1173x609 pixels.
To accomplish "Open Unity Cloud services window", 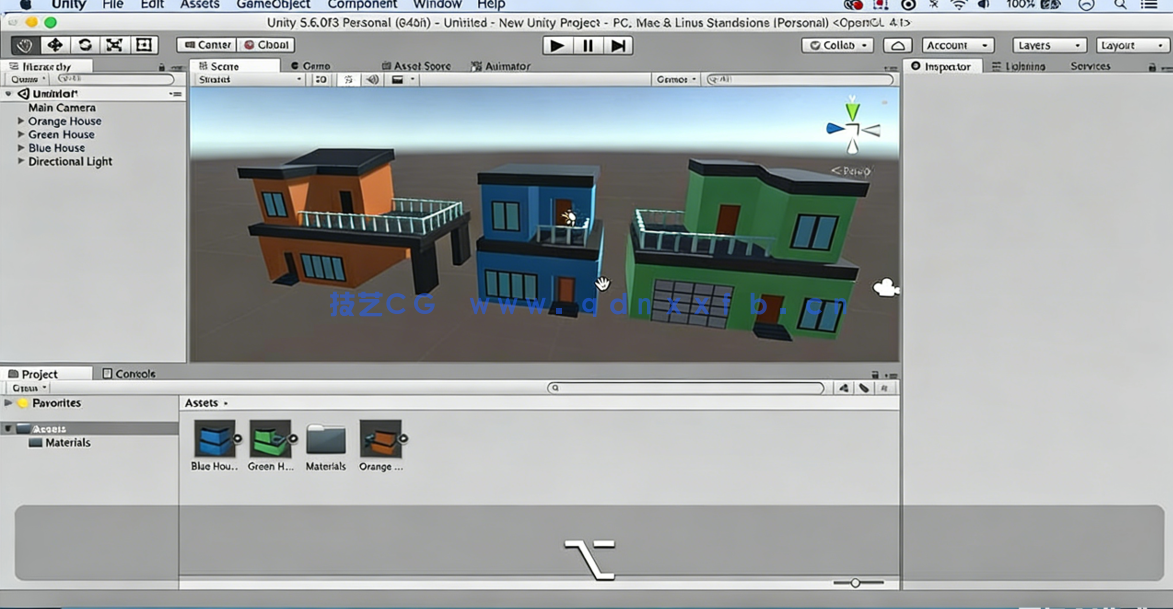I will point(897,44).
